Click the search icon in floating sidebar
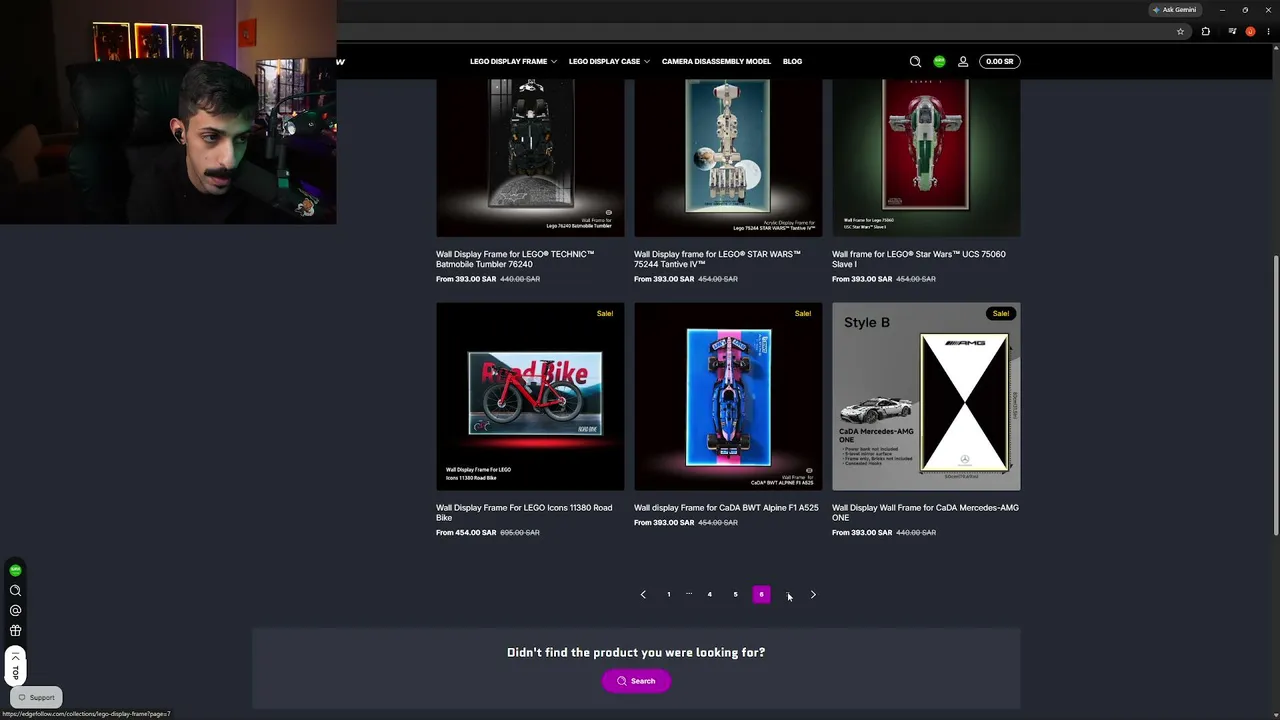This screenshot has height=720, width=1280. [x=15, y=590]
